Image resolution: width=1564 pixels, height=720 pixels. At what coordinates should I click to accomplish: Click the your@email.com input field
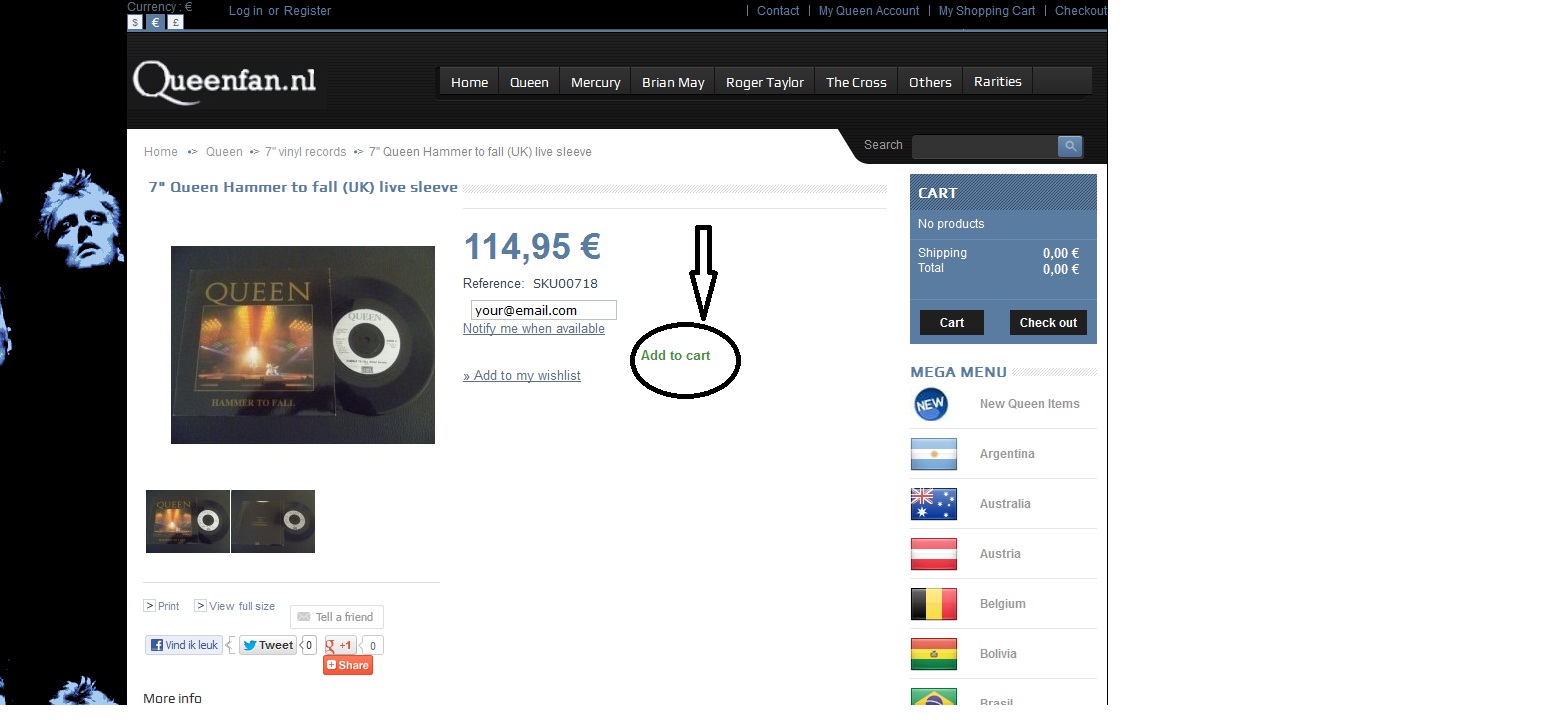click(544, 310)
